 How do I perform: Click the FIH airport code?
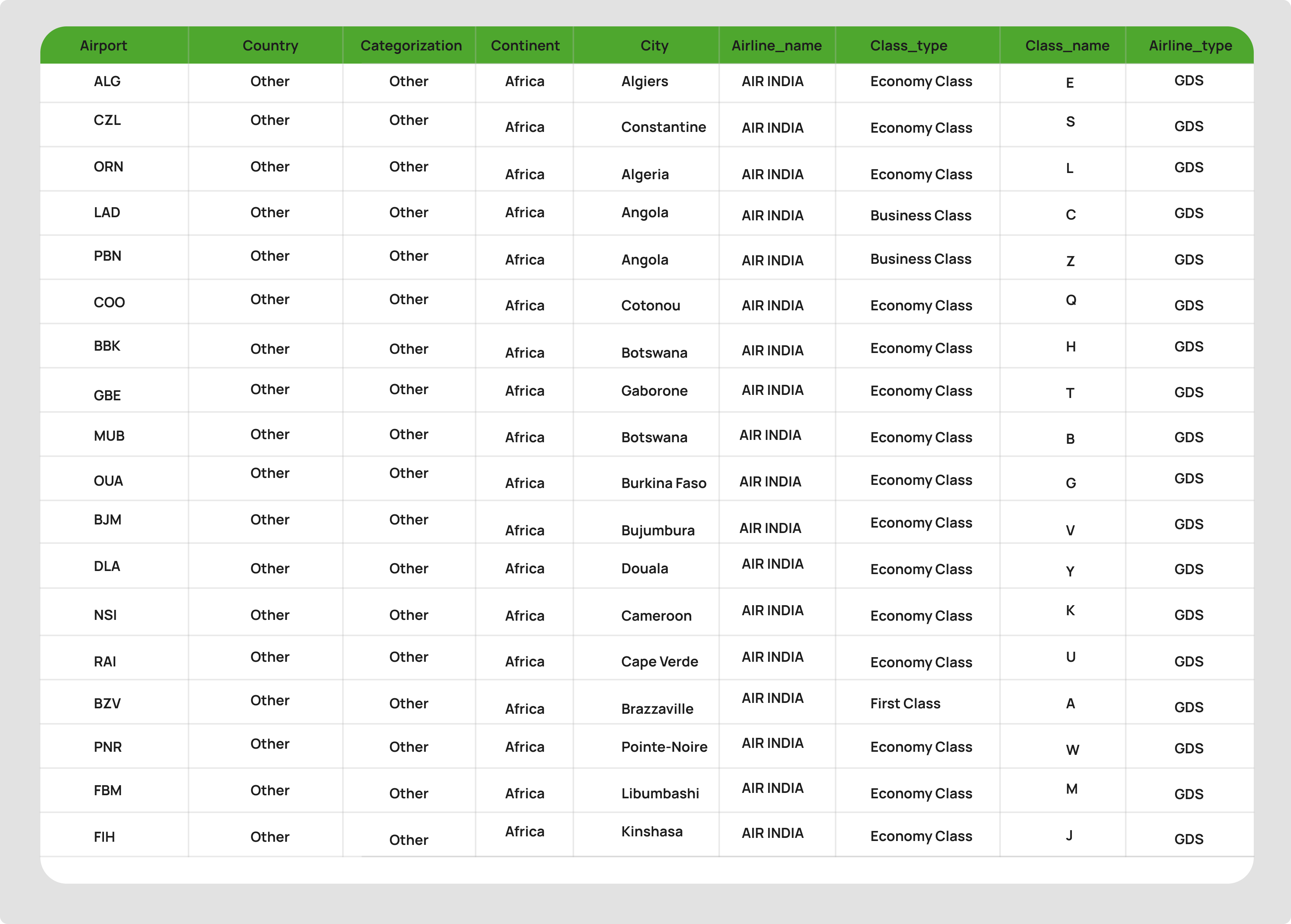[x=104, y=837]
